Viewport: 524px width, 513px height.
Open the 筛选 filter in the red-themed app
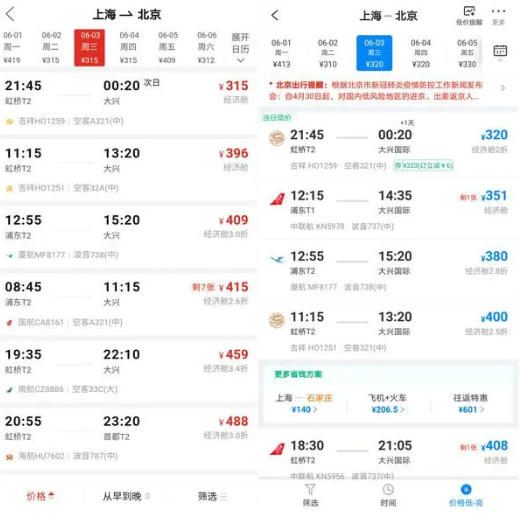click(x=213, y=496)
